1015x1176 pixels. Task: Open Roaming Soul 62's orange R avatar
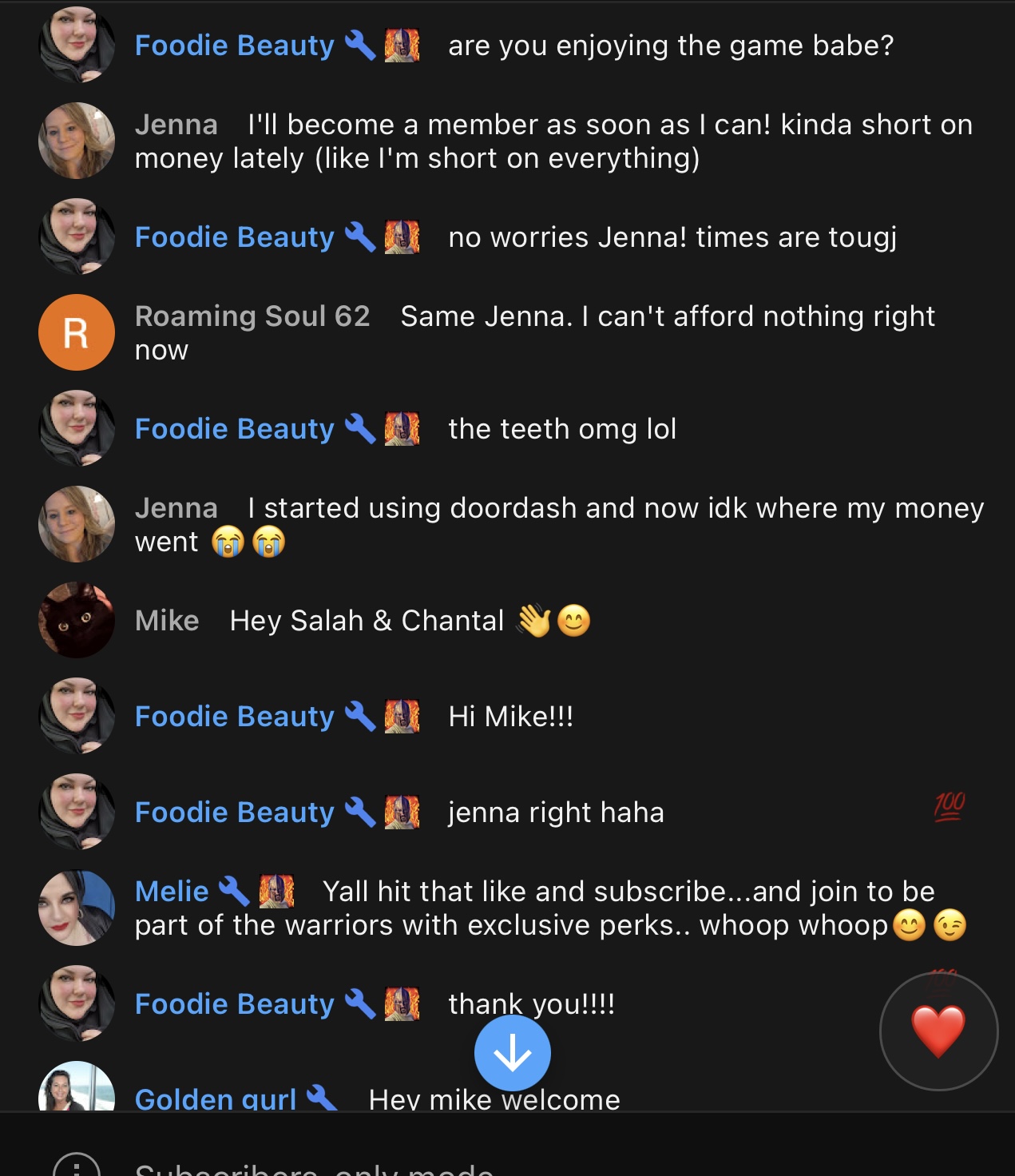[x=77, y=332]
